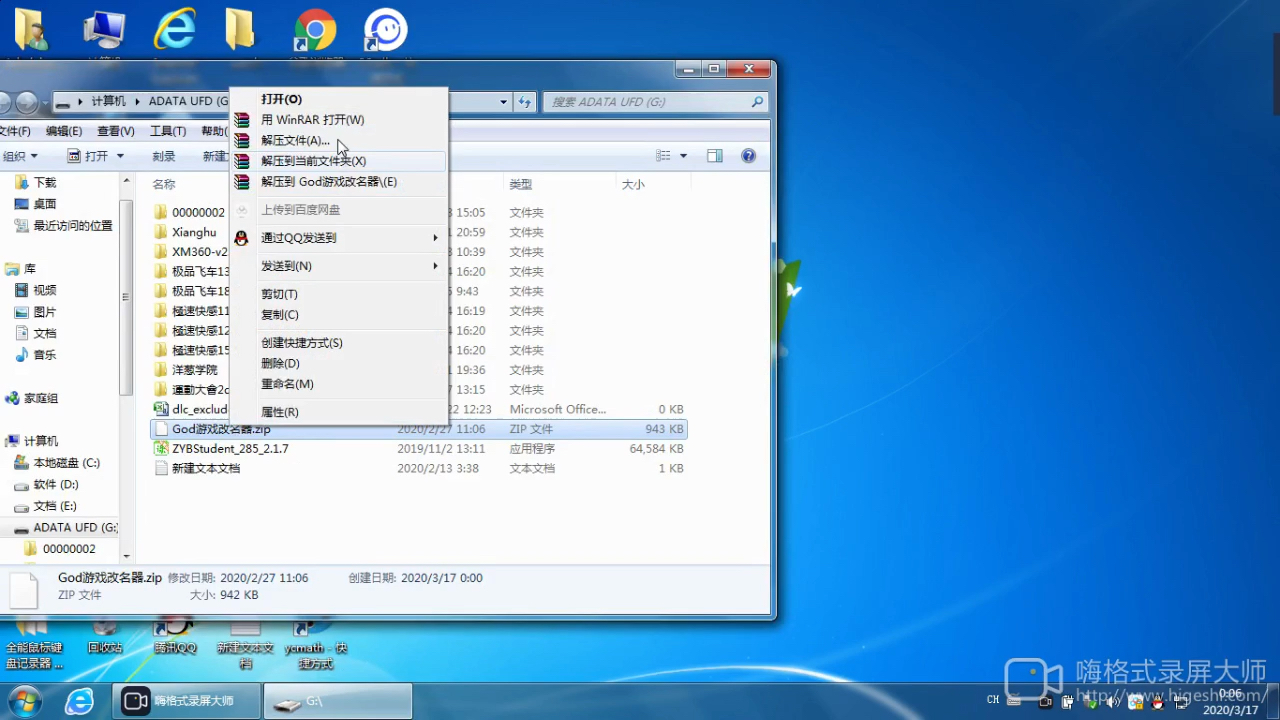The height and width of the screenshot is (720, 1280).
Task: Open 属性(R) for the selected zip
Action: pos(339,412)
